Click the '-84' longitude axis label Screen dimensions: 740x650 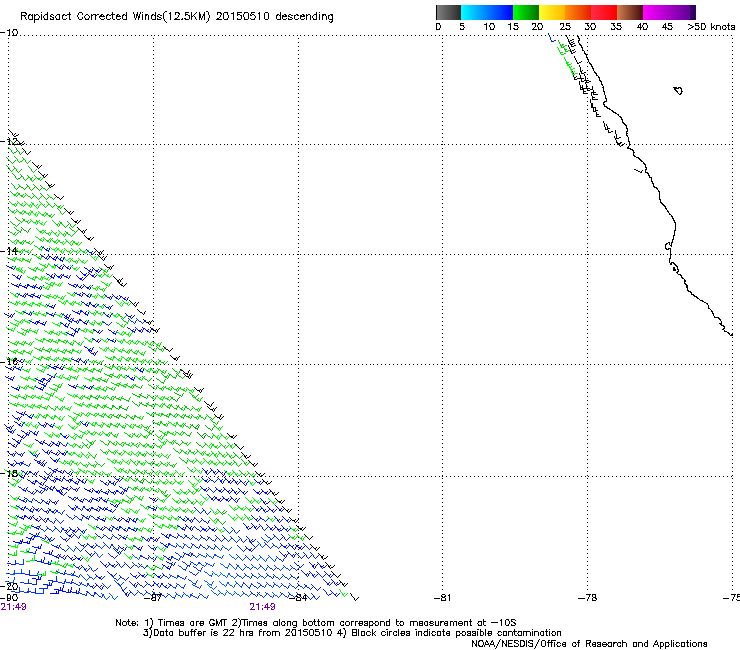[x=298, y=598]
